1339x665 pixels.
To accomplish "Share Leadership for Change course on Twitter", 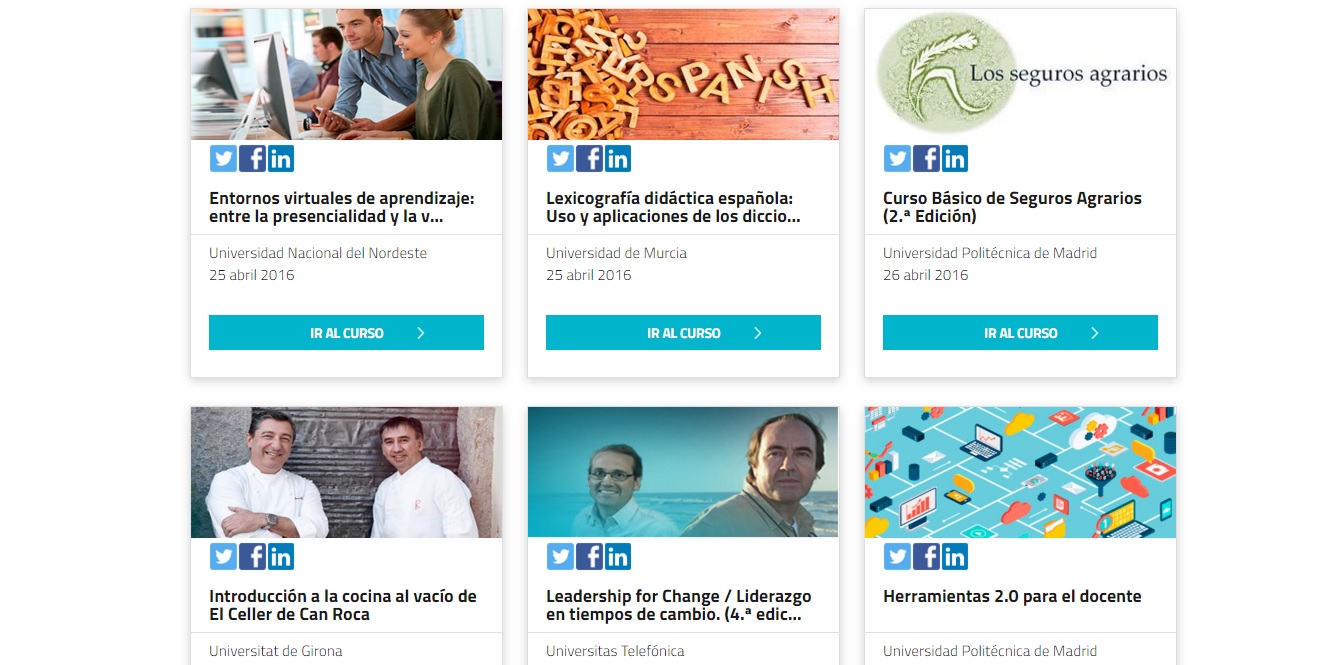I will click(560, 556).
